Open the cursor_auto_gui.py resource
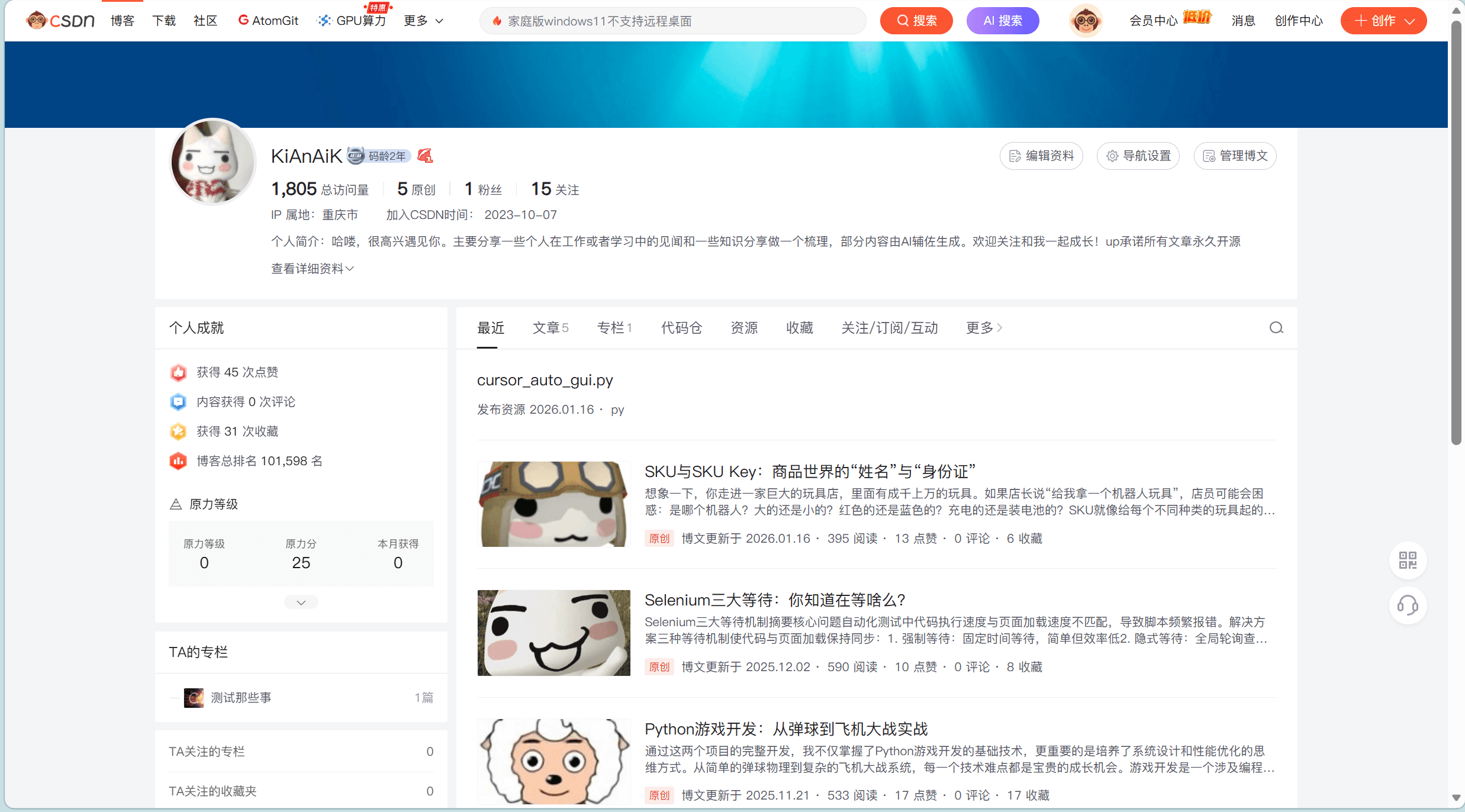Viewport: 1465px width, 812px height. 545,380
